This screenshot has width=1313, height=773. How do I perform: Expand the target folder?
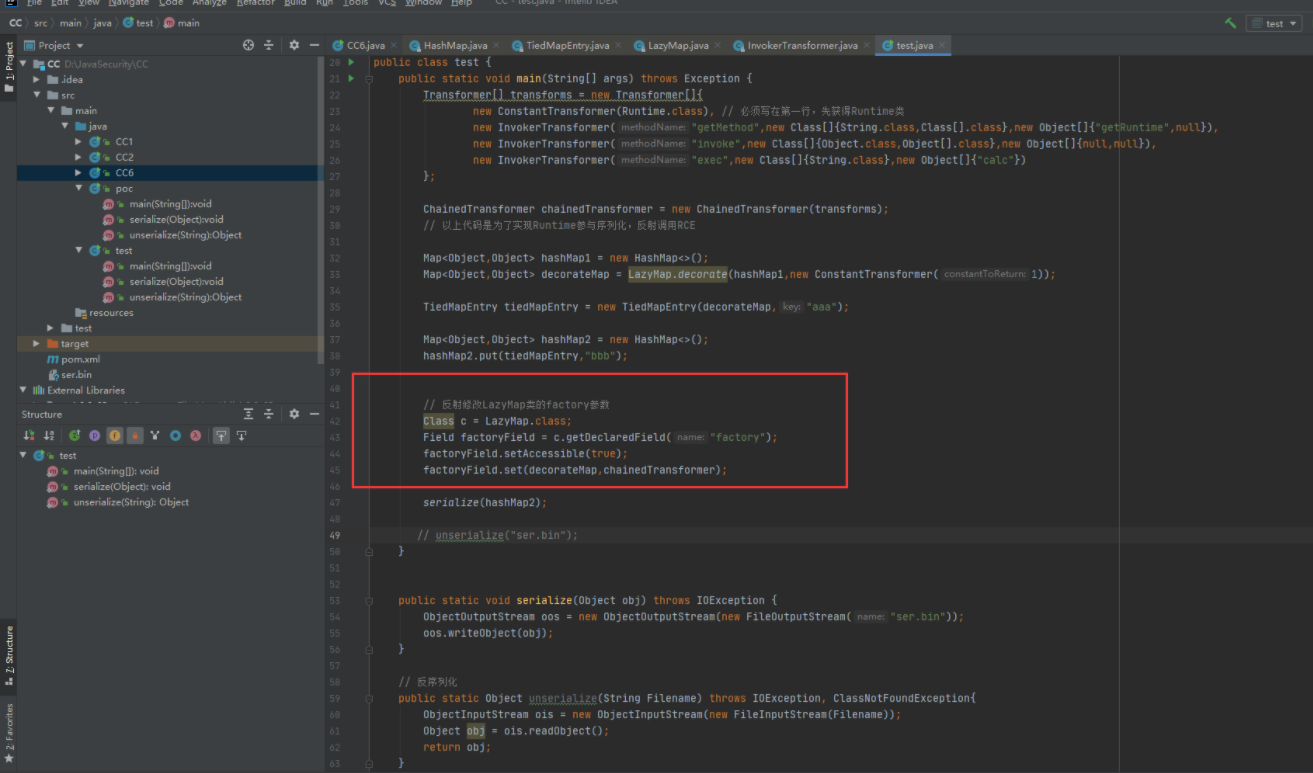point(37,343)
